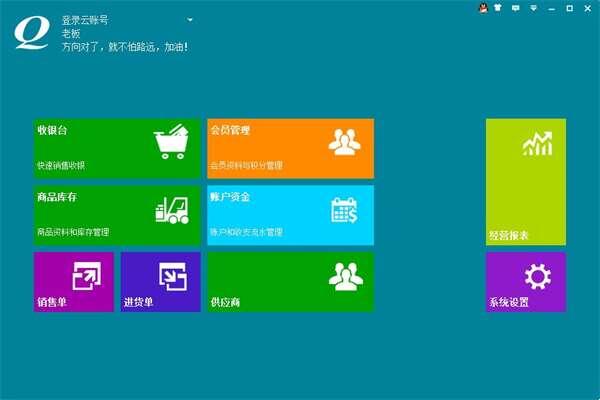
Task: Open 账户资金 account funds tile
Action: tap(290, 215)
